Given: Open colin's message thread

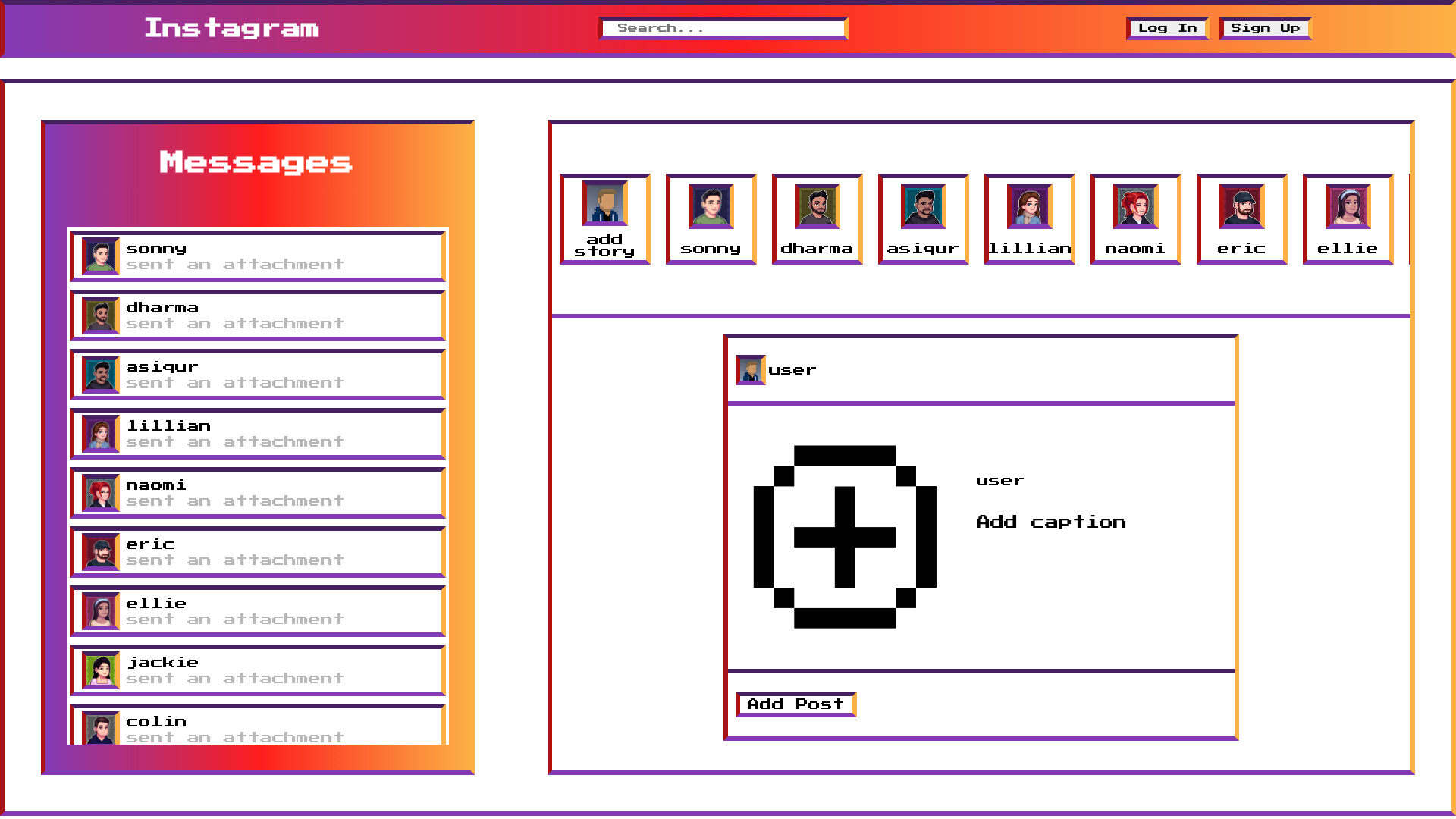Looking at the screenshot, I should 258,725.
